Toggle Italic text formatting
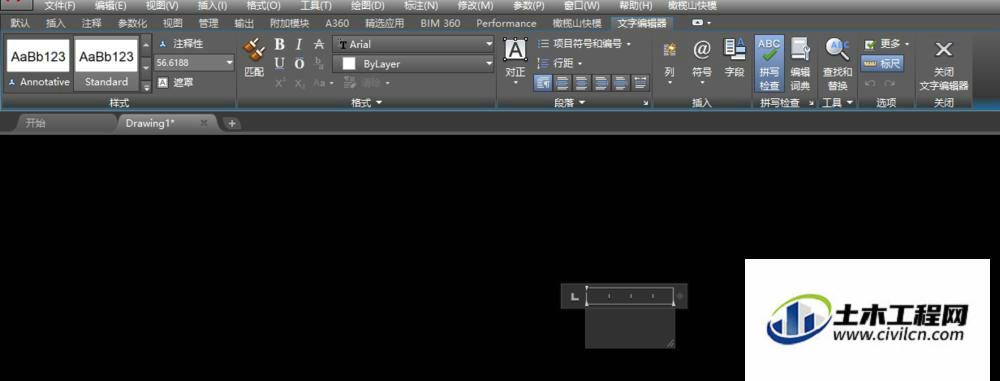 tap(298, 45)
